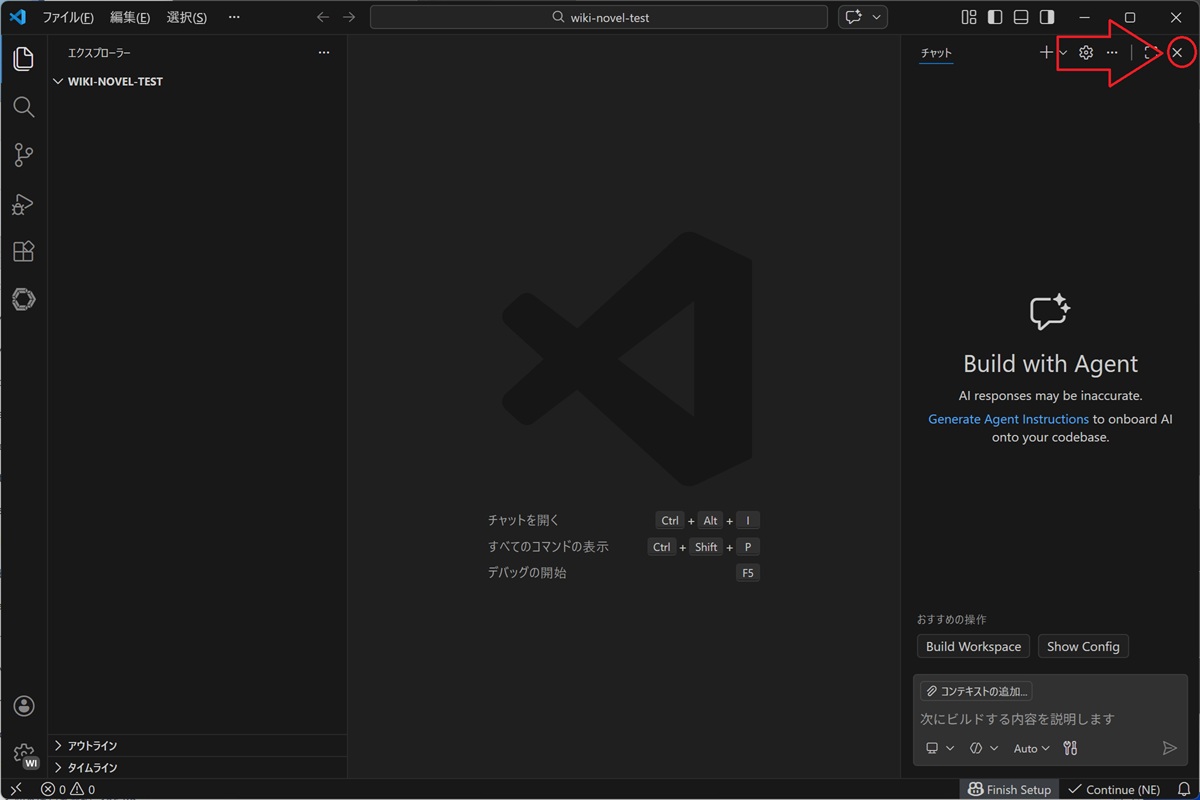Open the Search view in activity bar
Screen dimensions: 1200x800
click(24, 107)
